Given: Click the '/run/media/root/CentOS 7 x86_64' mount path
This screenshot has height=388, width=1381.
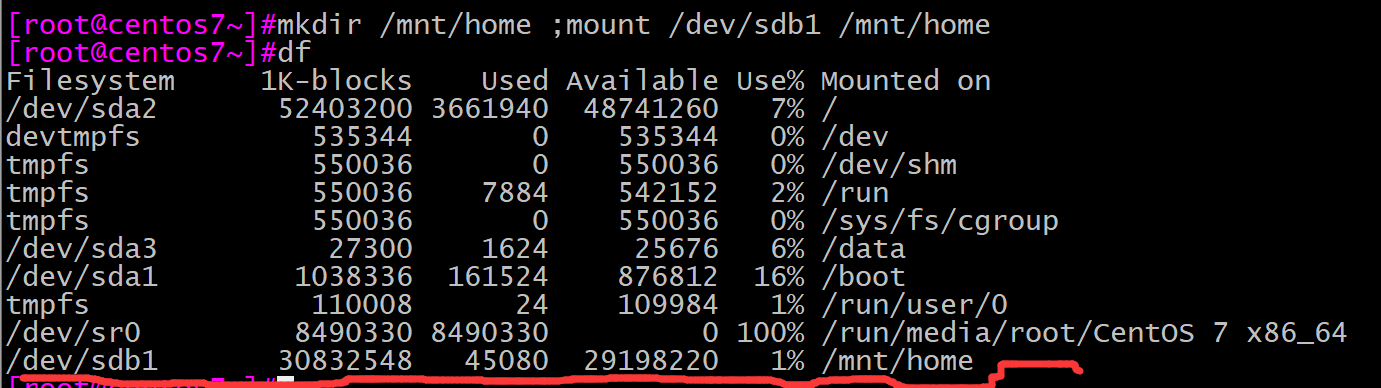Looking at the screenshot, I should pos(1084,332).
